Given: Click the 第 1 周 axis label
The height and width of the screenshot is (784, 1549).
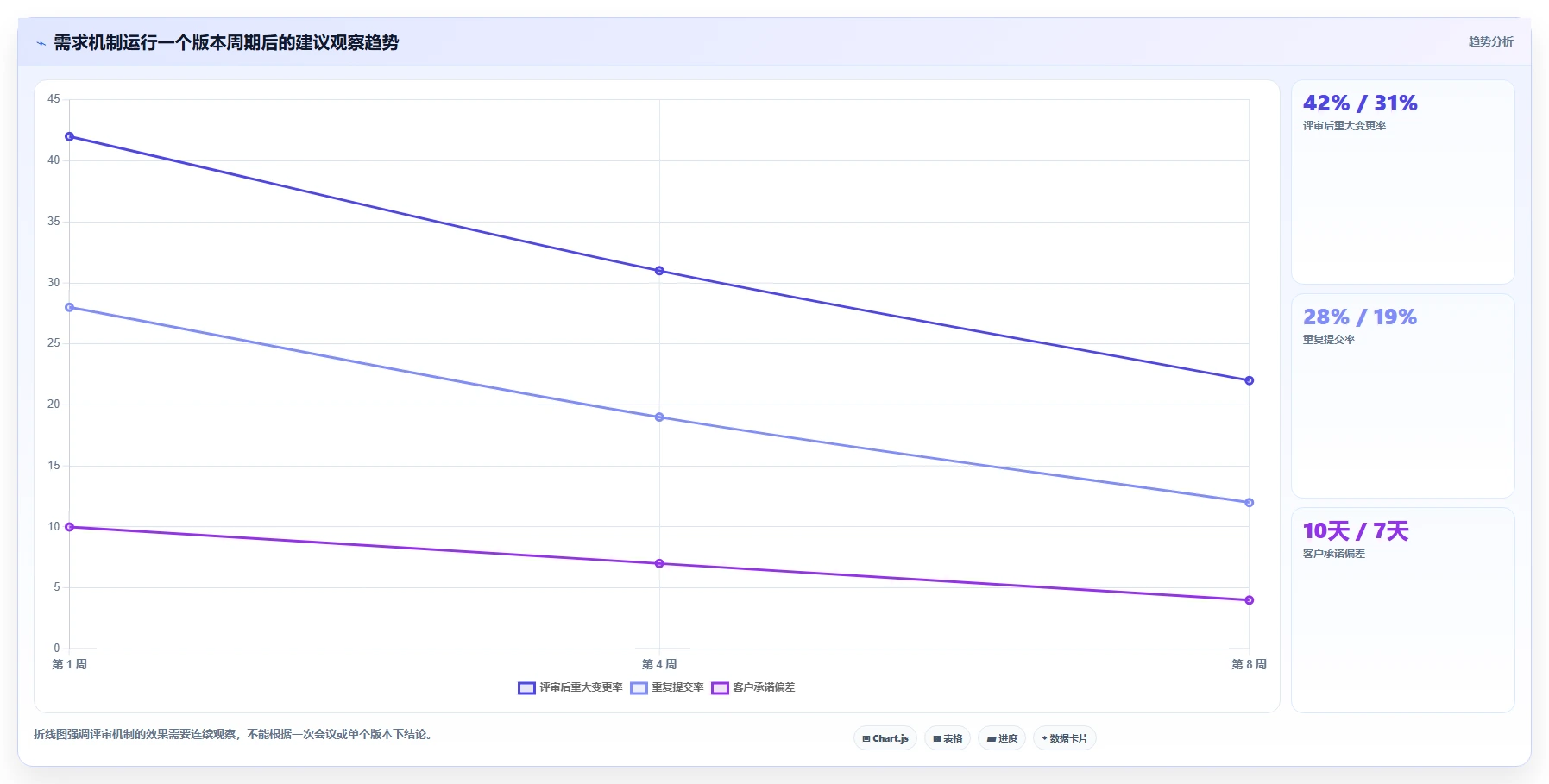Looking at the screenshot, I should [x=70, y=664].
